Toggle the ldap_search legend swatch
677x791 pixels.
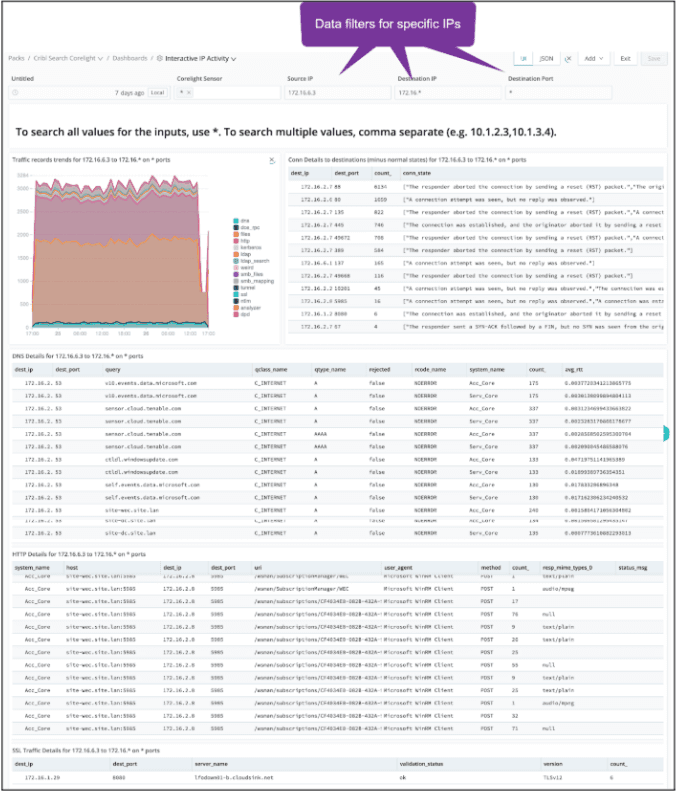(236, 261)
